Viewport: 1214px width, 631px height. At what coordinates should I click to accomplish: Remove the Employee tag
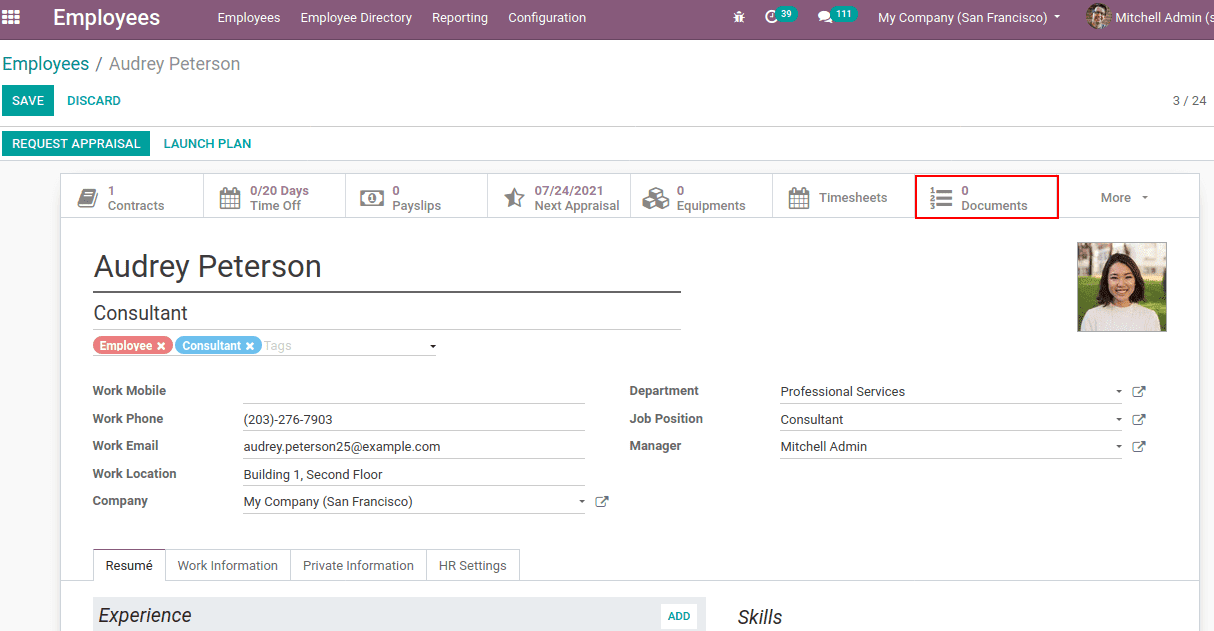coord(161,346)
